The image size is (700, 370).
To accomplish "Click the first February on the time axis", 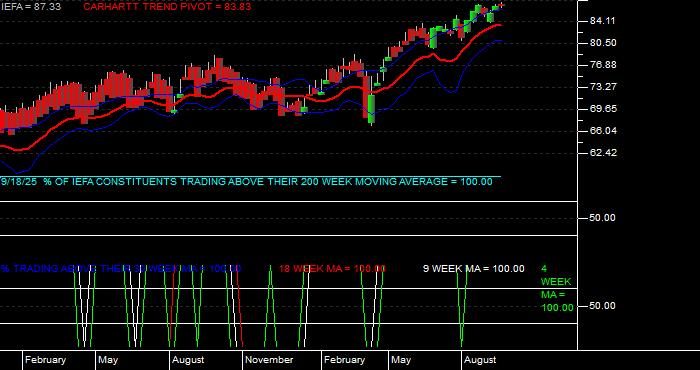I will [46, 360].
